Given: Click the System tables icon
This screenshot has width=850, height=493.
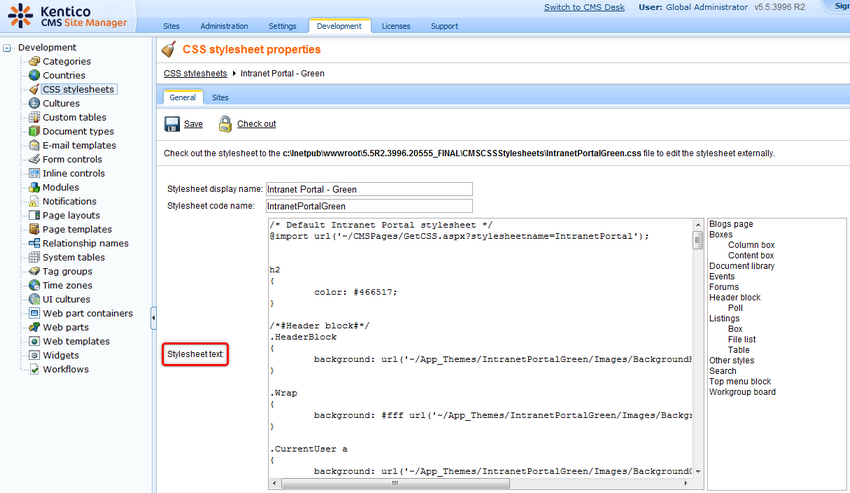Looking at the screenshot, I should pos(34,257).
